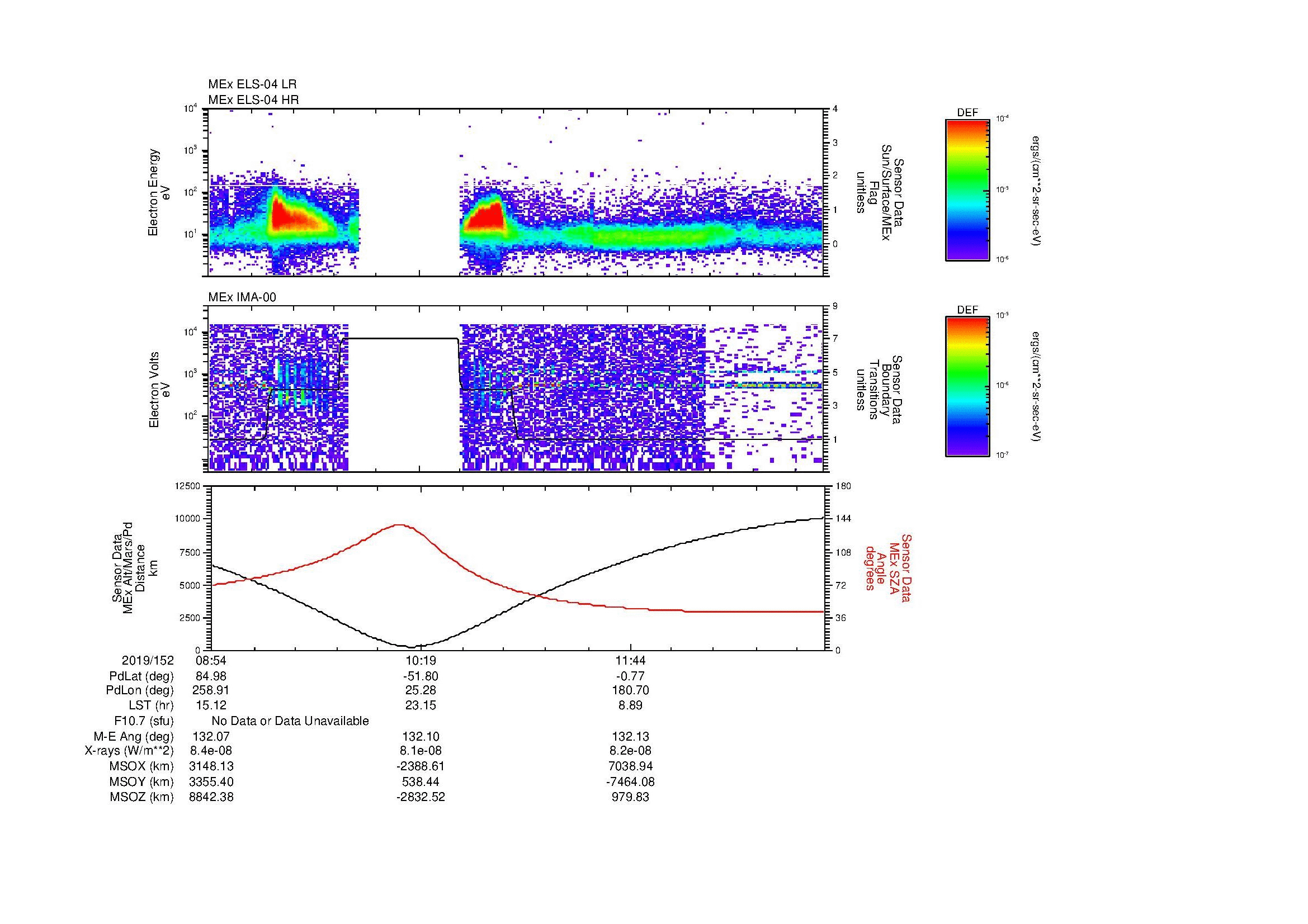Click the 'MEx Alt/Mars/Pd Distance km' axis label
Screen dimensions: 1308x924
click(134, 567)
